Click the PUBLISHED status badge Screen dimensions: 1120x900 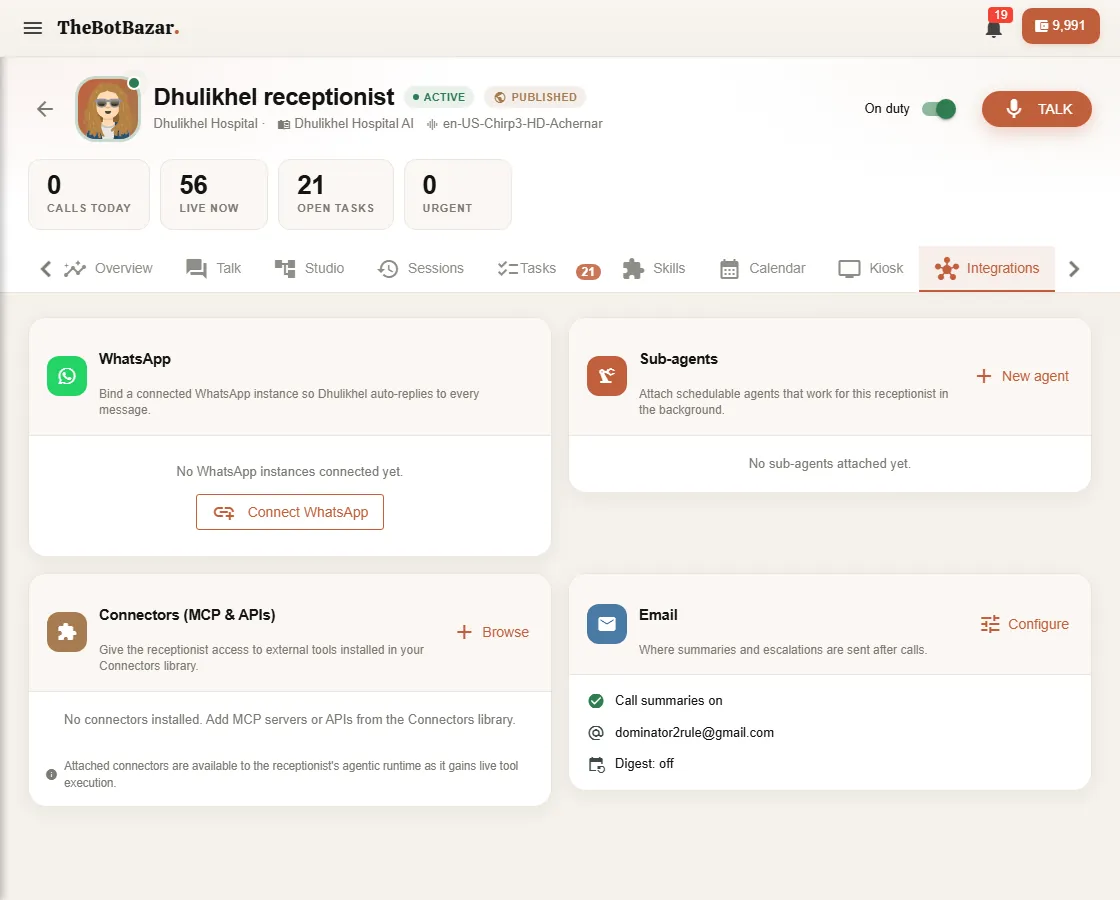tap(535, 97)
